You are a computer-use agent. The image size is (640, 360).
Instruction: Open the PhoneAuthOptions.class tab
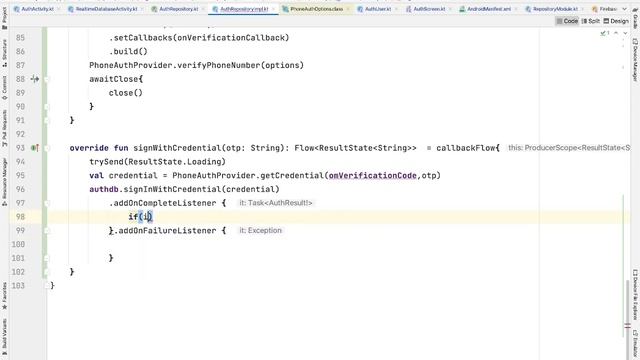click(x=316, y=9)
